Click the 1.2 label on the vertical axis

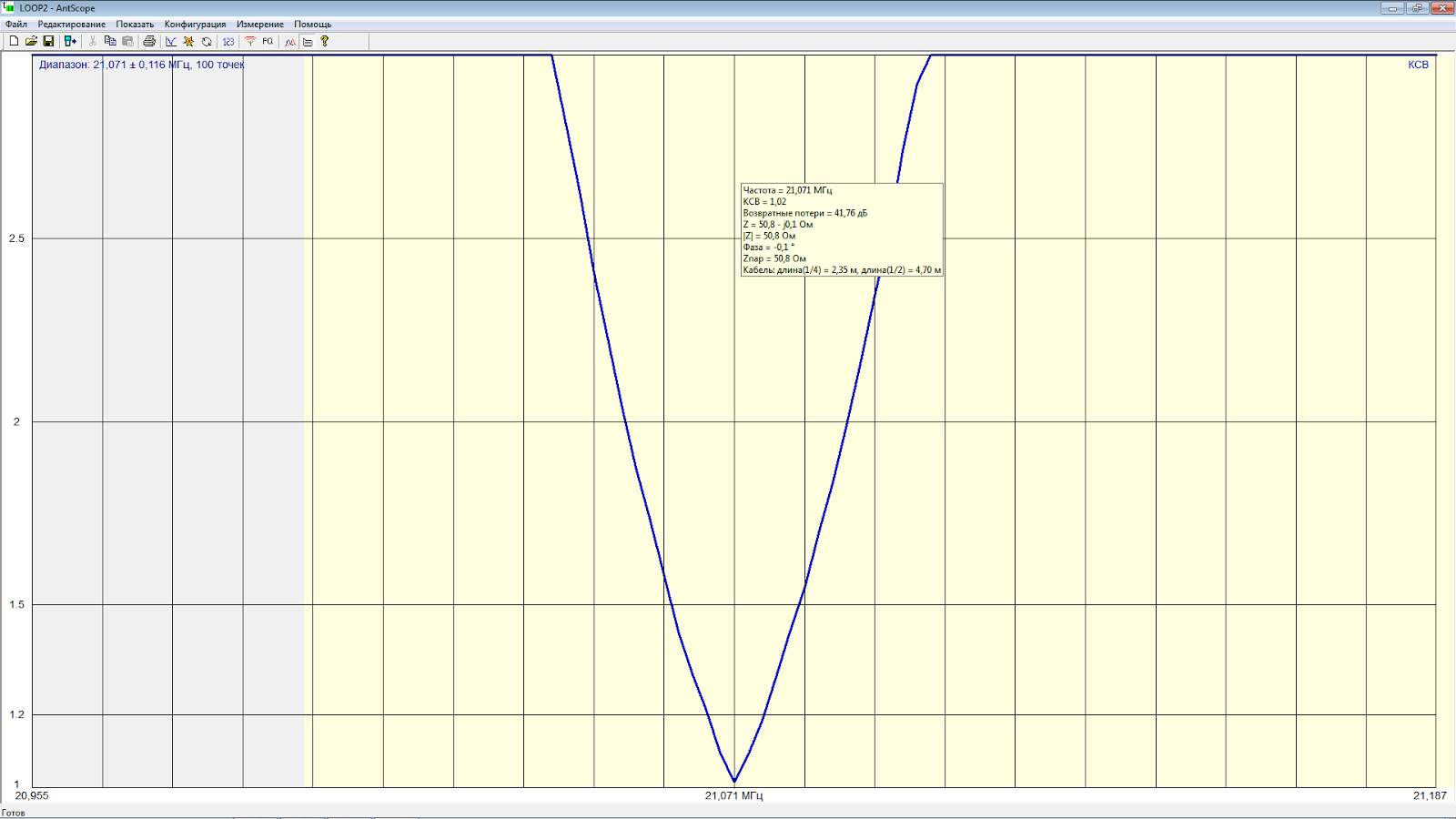16,714
